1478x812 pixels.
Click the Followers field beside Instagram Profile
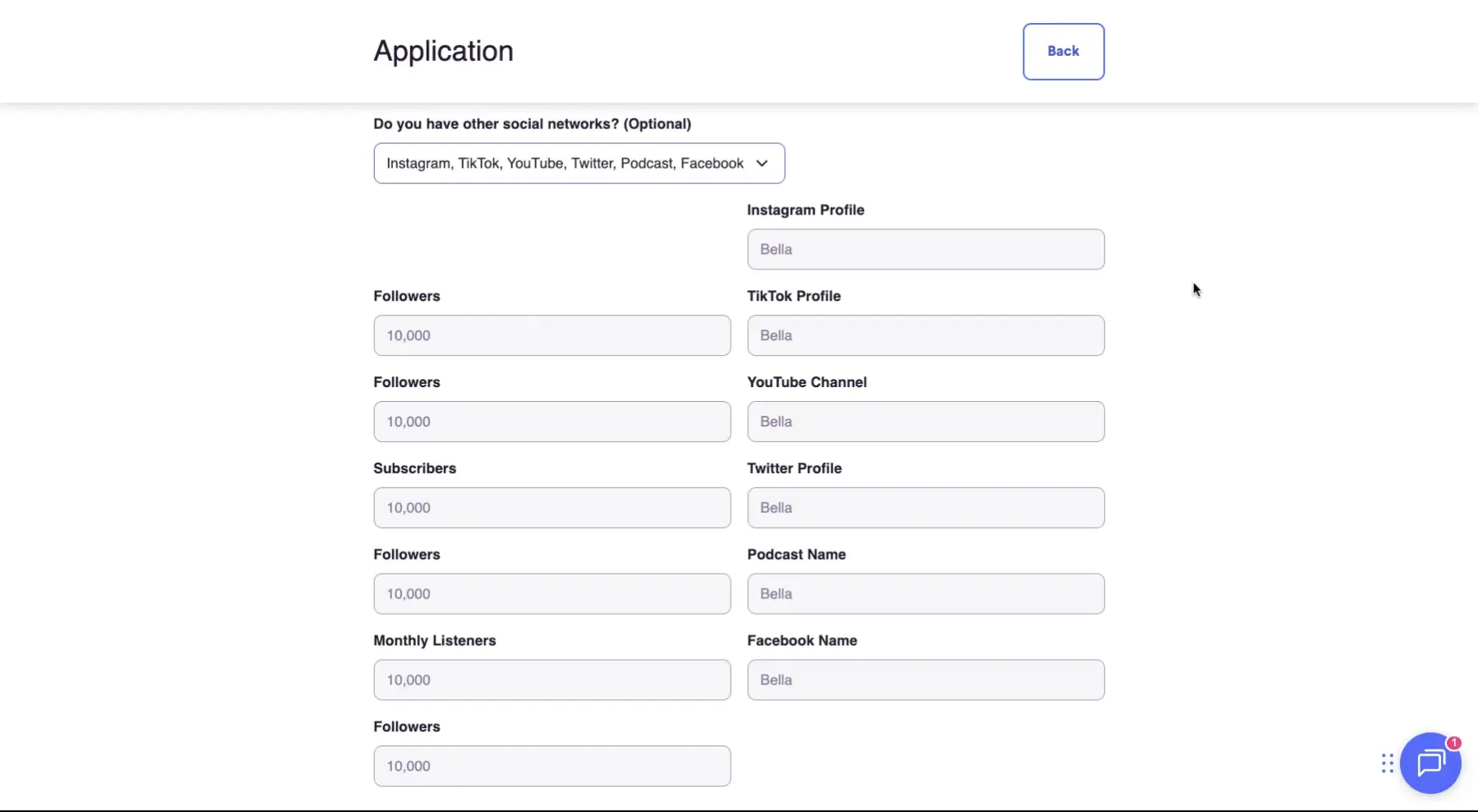(552, 335)
